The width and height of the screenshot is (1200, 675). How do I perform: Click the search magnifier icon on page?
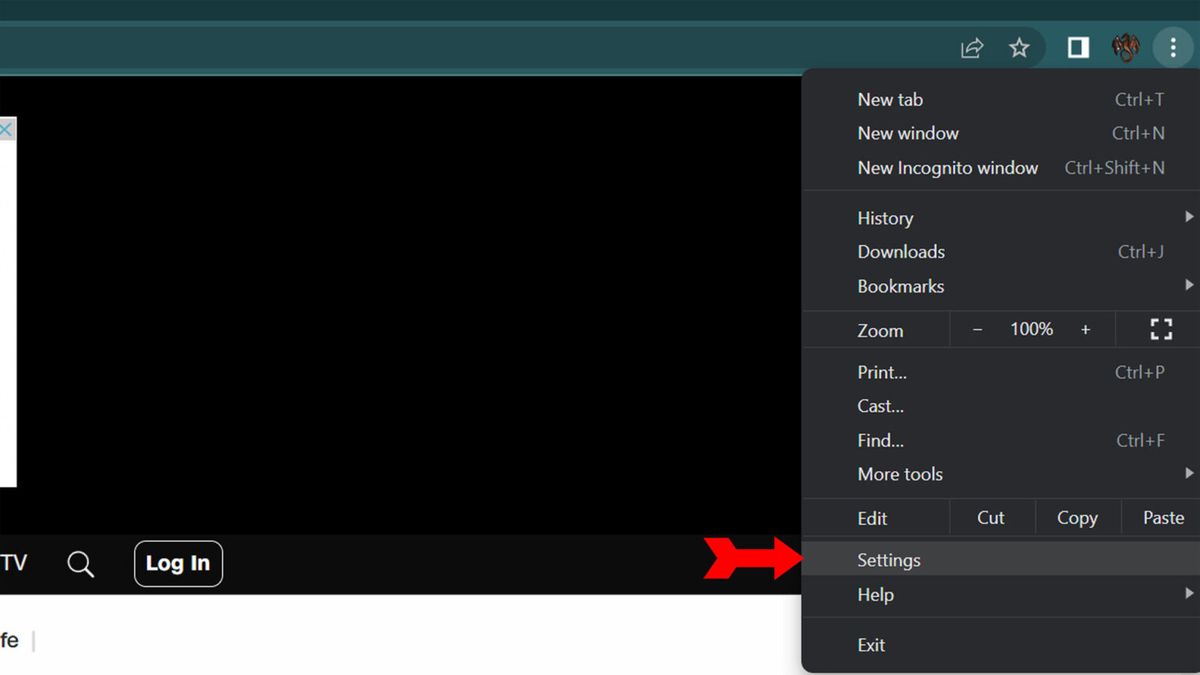[81, 564]
